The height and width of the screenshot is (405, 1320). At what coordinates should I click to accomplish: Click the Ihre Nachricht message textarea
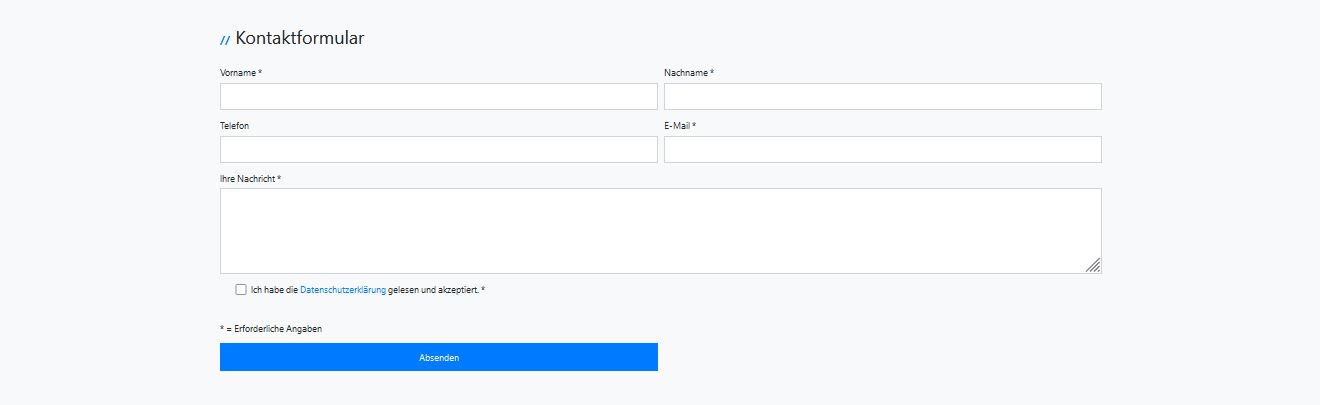pyautogui.click(x=660, y=231)
